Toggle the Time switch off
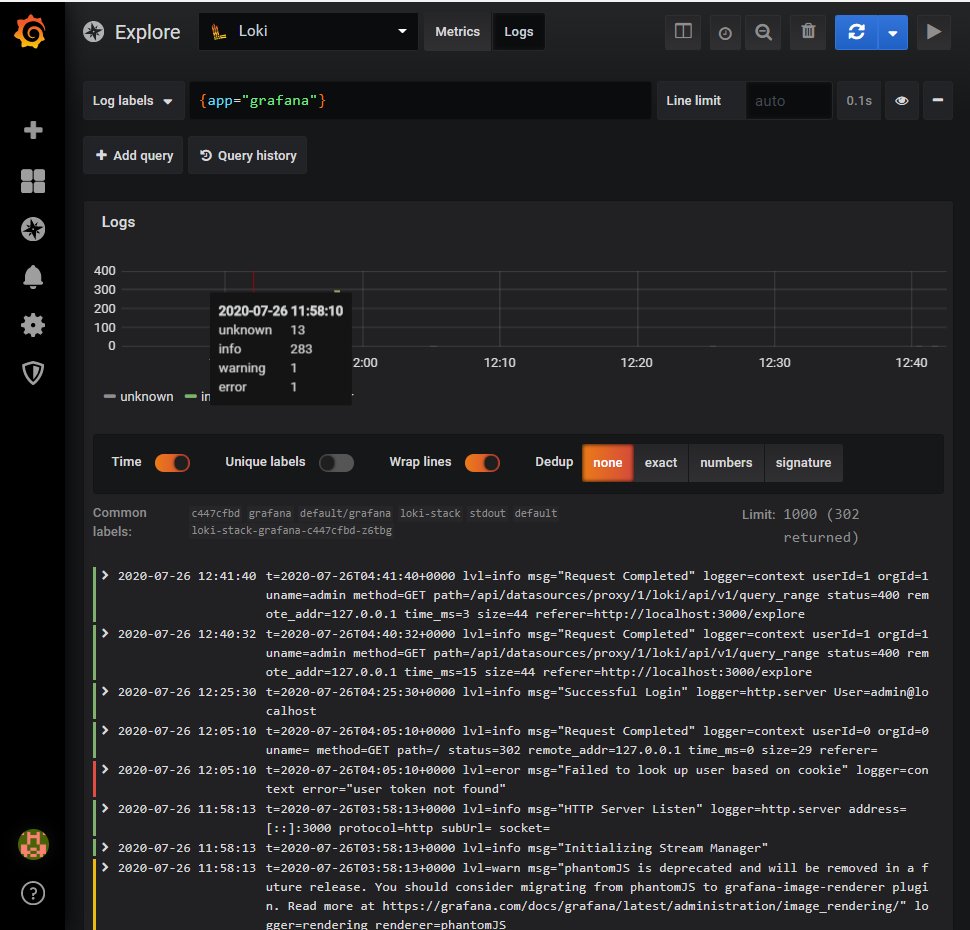The height and width of the screenshot is (930, 970). tap(172, 462)
